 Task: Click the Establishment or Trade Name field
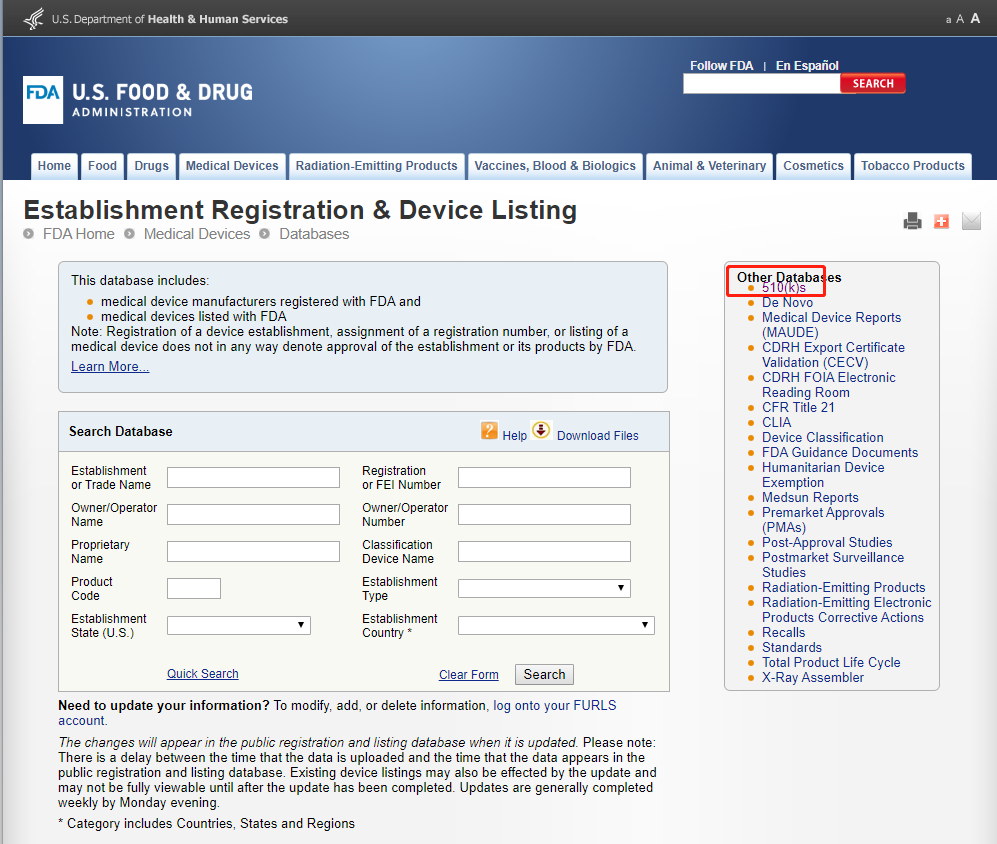(x=253, y=478)
